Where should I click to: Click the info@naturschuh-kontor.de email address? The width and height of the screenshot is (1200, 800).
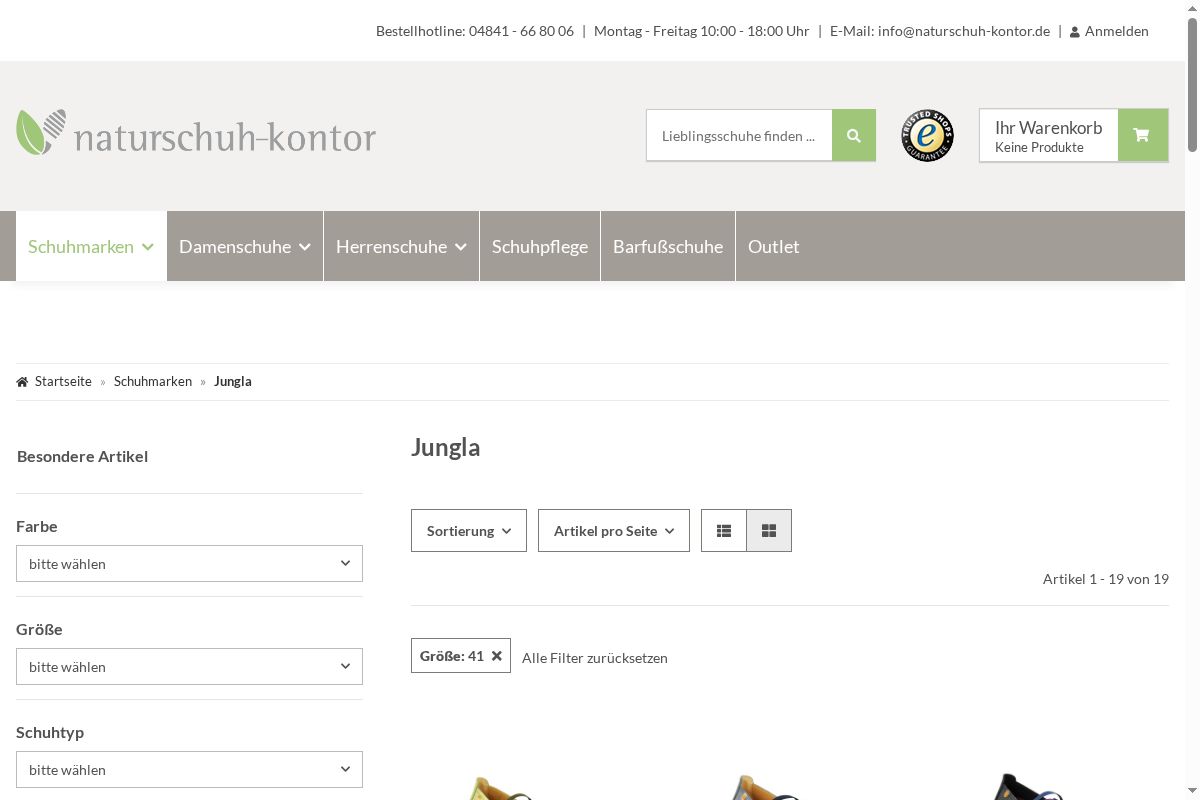[964, 31]
